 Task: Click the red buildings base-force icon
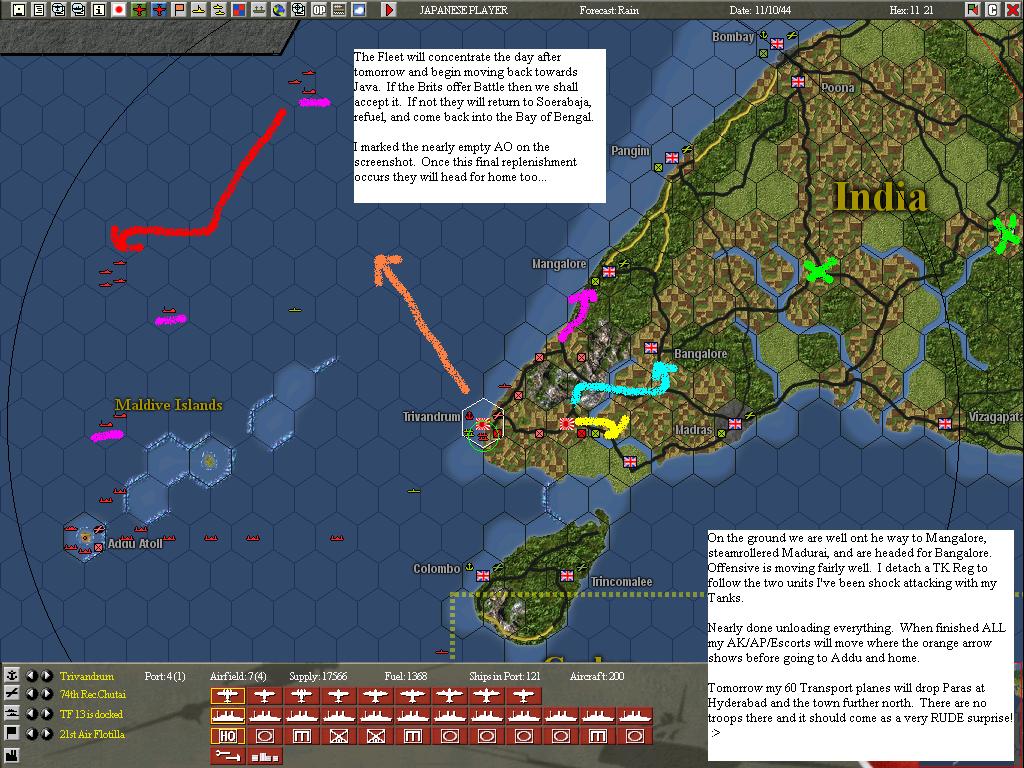point(264,756)
